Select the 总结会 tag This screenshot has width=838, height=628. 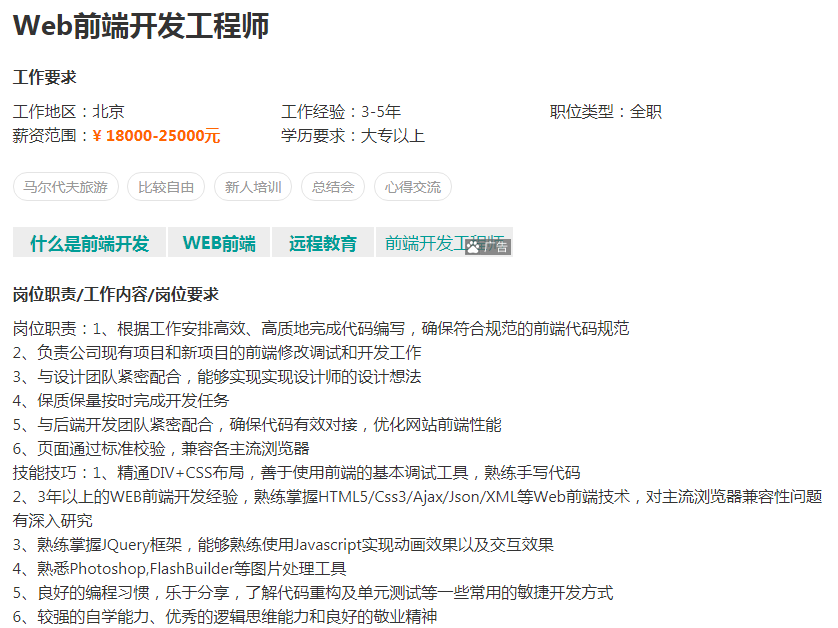(x=333, y=187)
